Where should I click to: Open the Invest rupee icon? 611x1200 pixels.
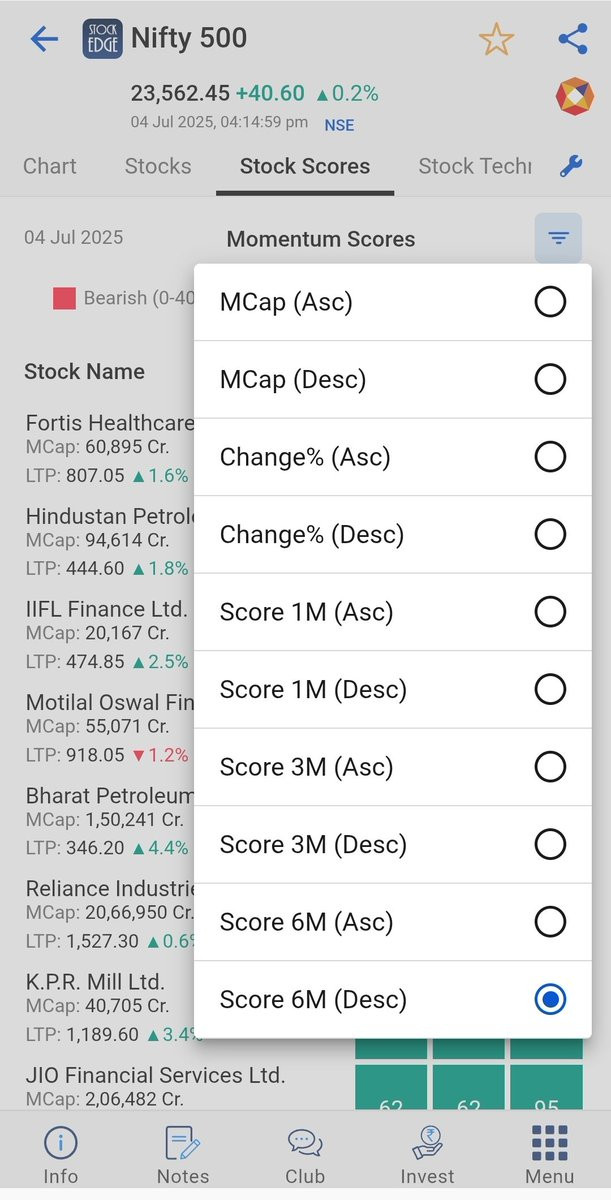pos(428,1143)
